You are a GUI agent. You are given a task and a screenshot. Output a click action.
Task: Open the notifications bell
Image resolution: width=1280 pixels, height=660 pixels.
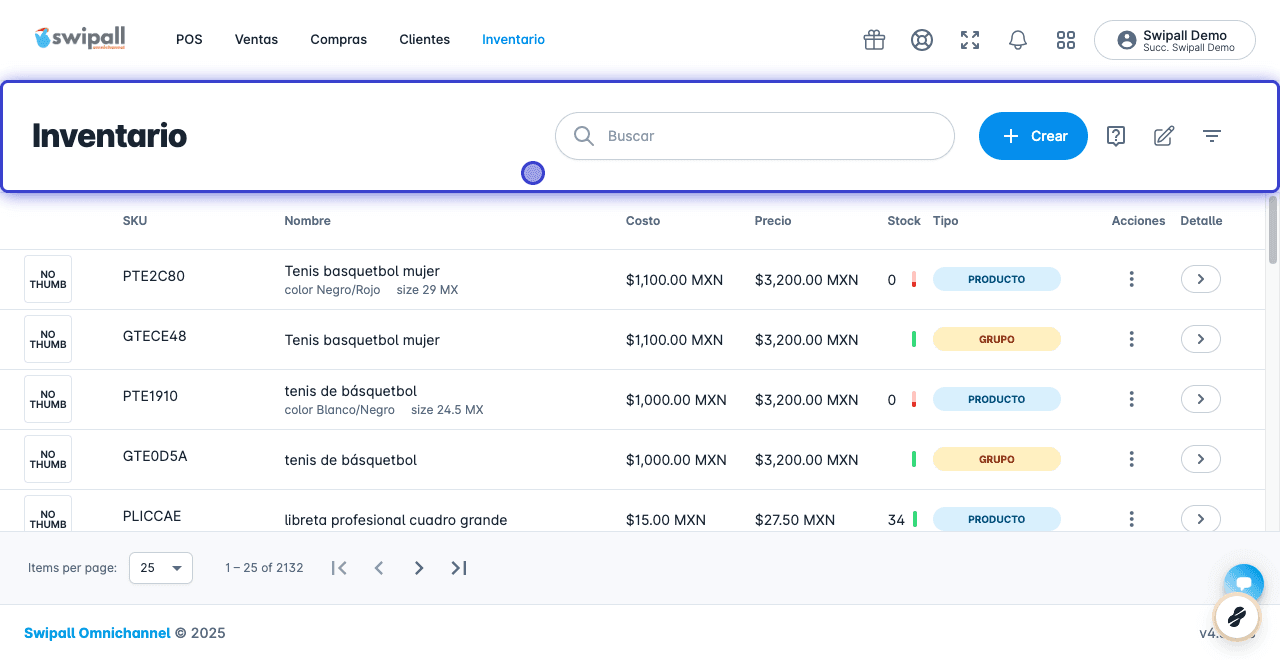pos(1018,40)
